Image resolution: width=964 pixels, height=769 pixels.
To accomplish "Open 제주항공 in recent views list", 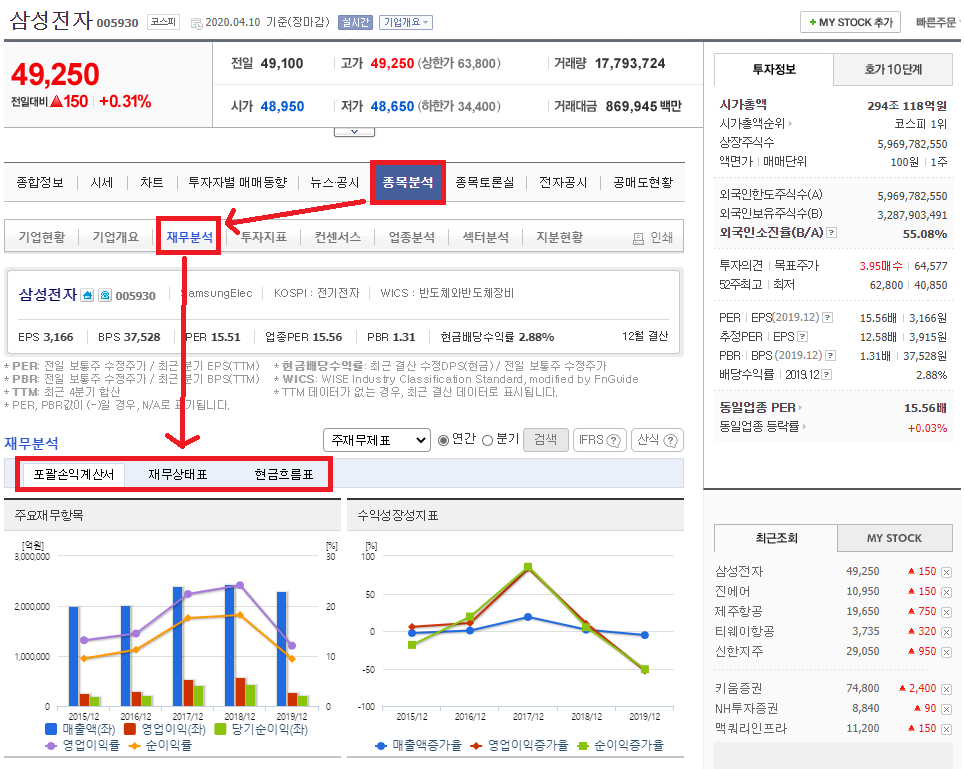I will coord(738,612).
